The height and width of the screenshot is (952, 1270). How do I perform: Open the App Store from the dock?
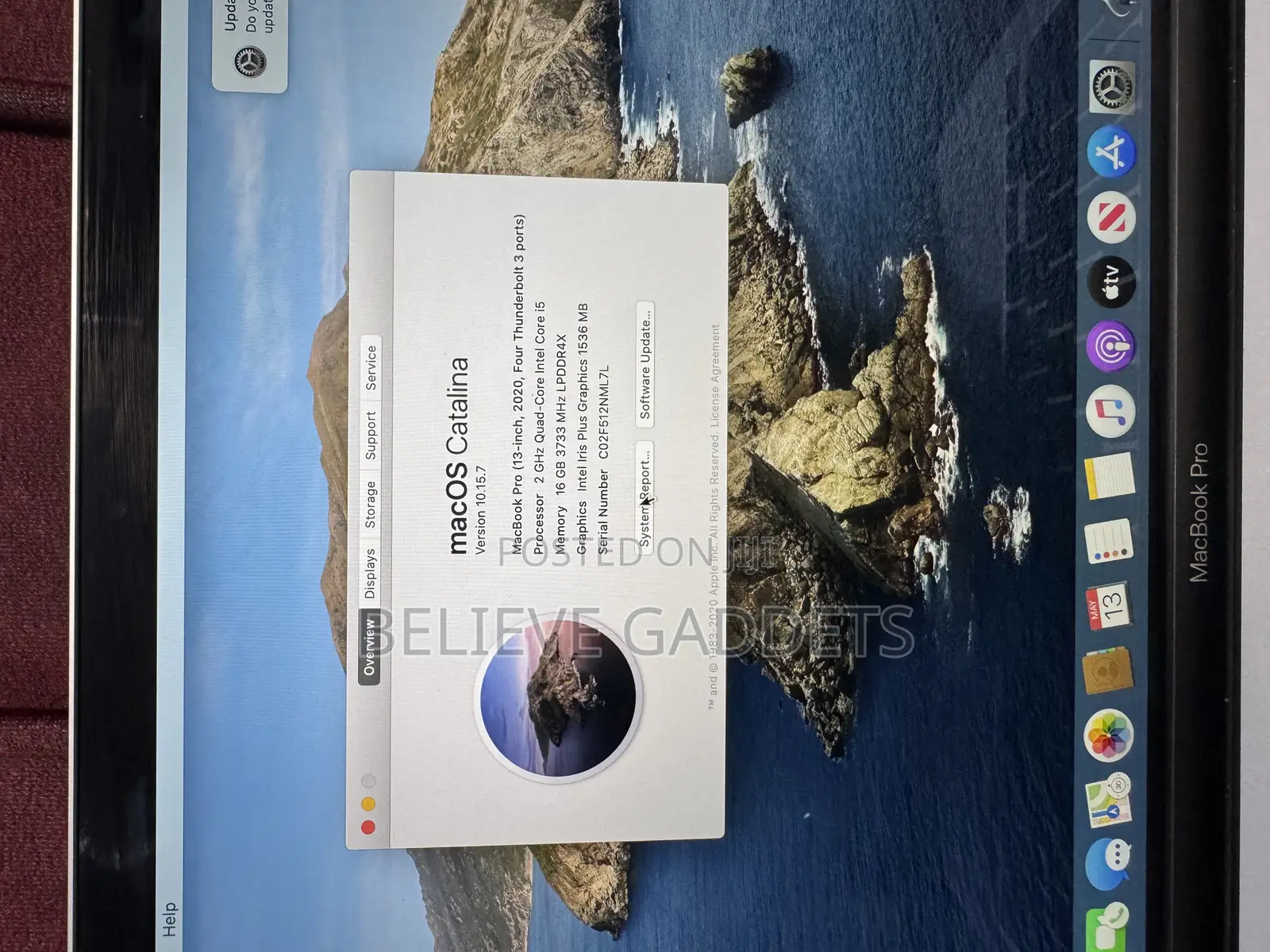pos(1111,151)
